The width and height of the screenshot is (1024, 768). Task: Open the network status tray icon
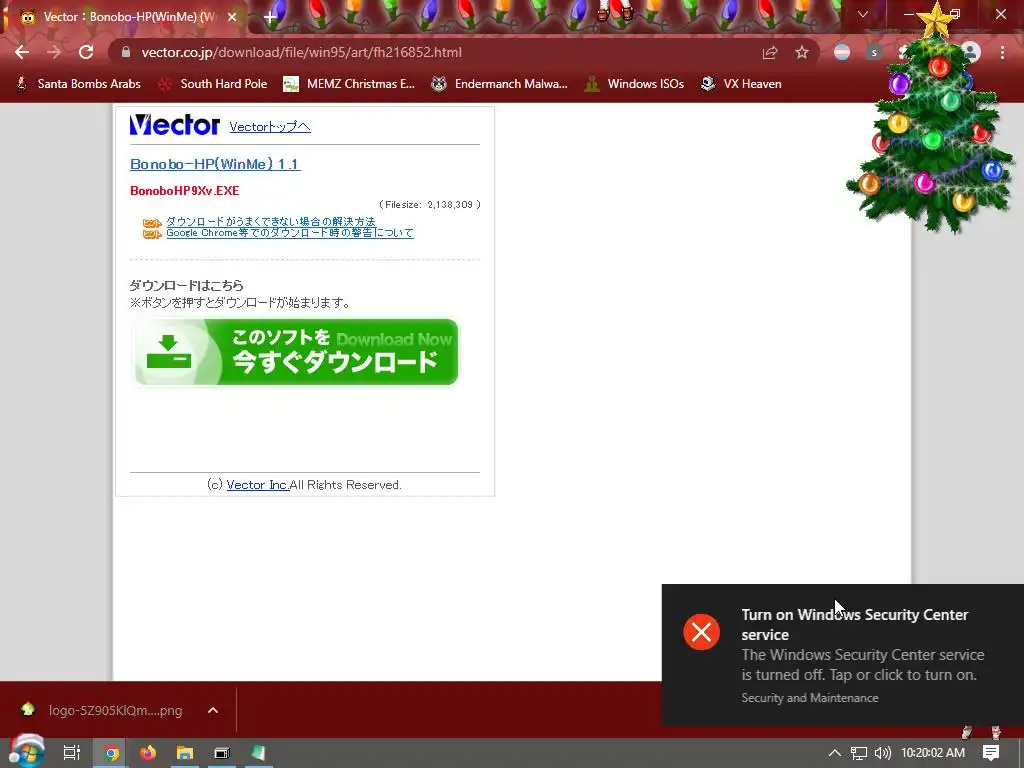click(859, 753)
